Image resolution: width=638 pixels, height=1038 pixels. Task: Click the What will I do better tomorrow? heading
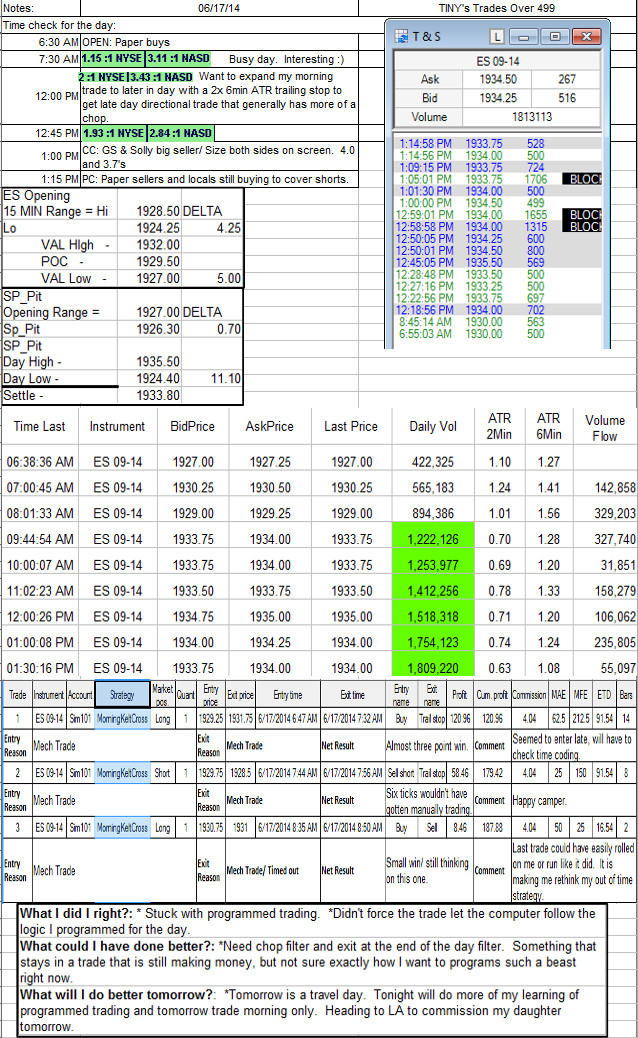click(x=117, y=994)
